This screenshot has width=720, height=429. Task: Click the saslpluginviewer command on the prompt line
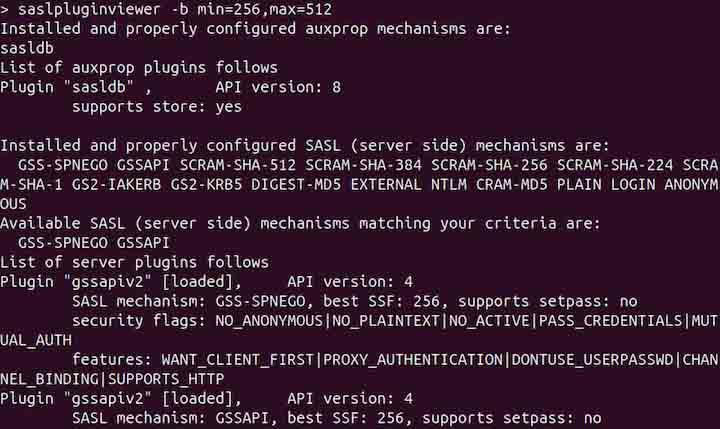[x=88, y=10]
